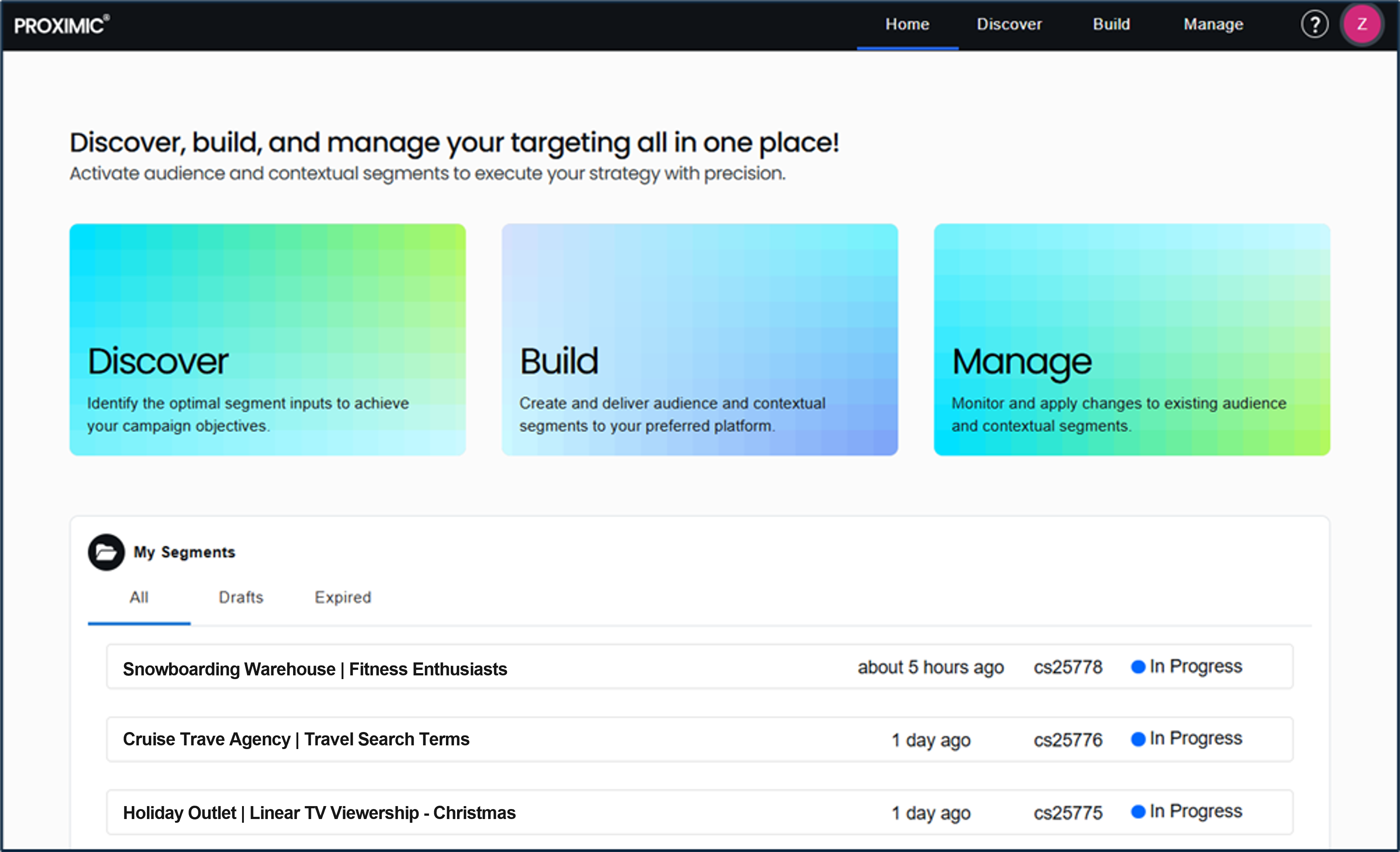Screen dimensions: 1400x852
Task: Click blue status dot for cs25776
Action: [x=1138, y=739]
